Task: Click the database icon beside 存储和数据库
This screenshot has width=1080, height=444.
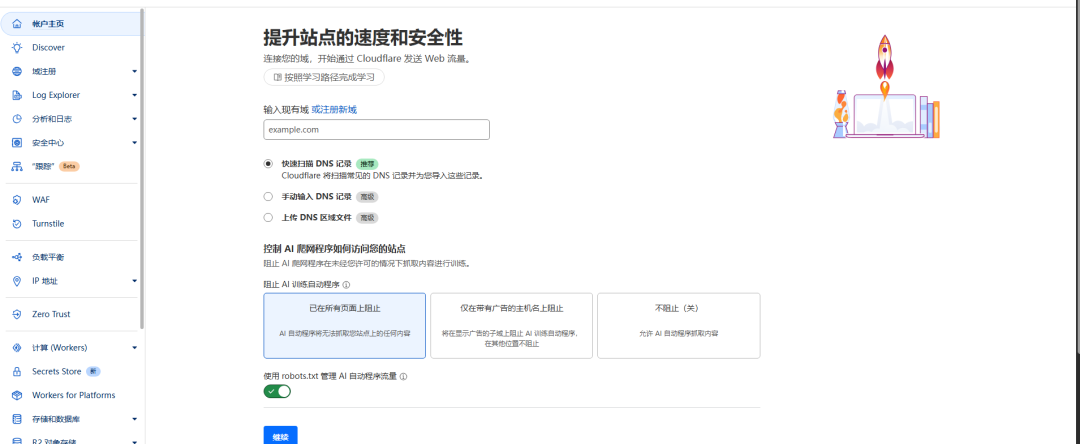Action: tap(17, 419)
